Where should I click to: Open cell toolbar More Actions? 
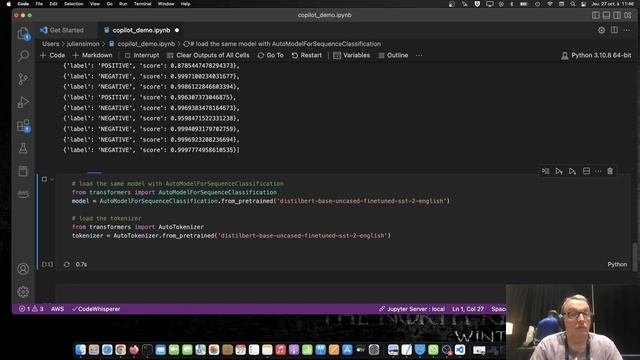click(x=598, y=171)
